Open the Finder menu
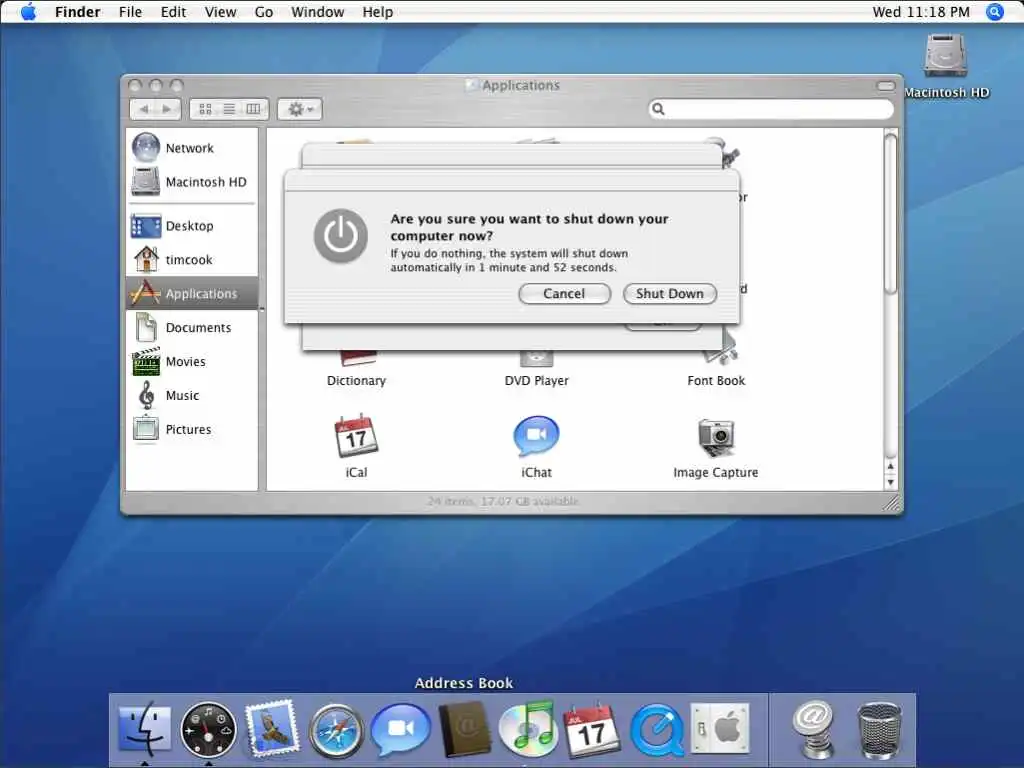This screenshot has height=768, width=1024. [78, 12]
